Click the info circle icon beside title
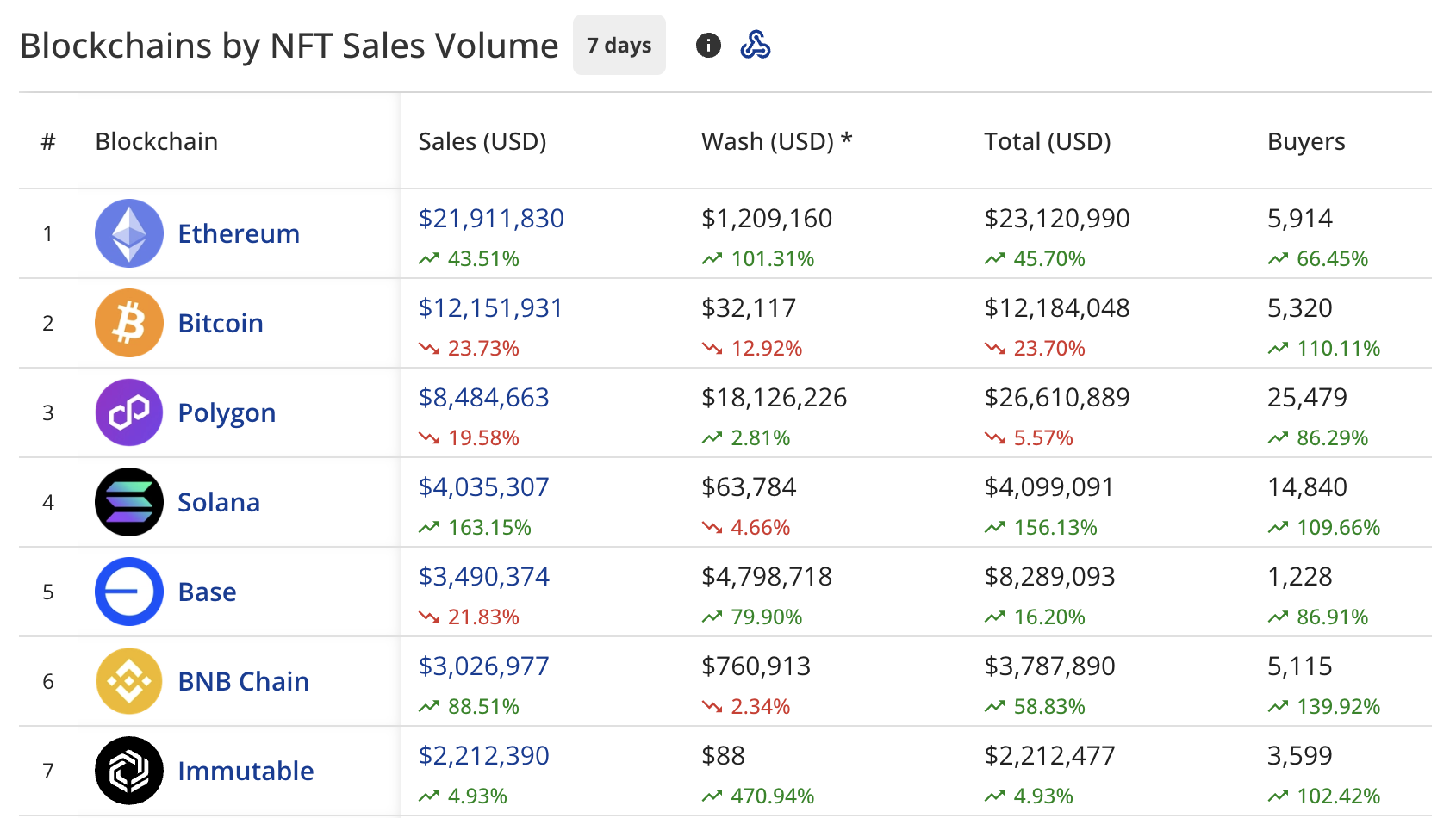 [x=708, y=45]
